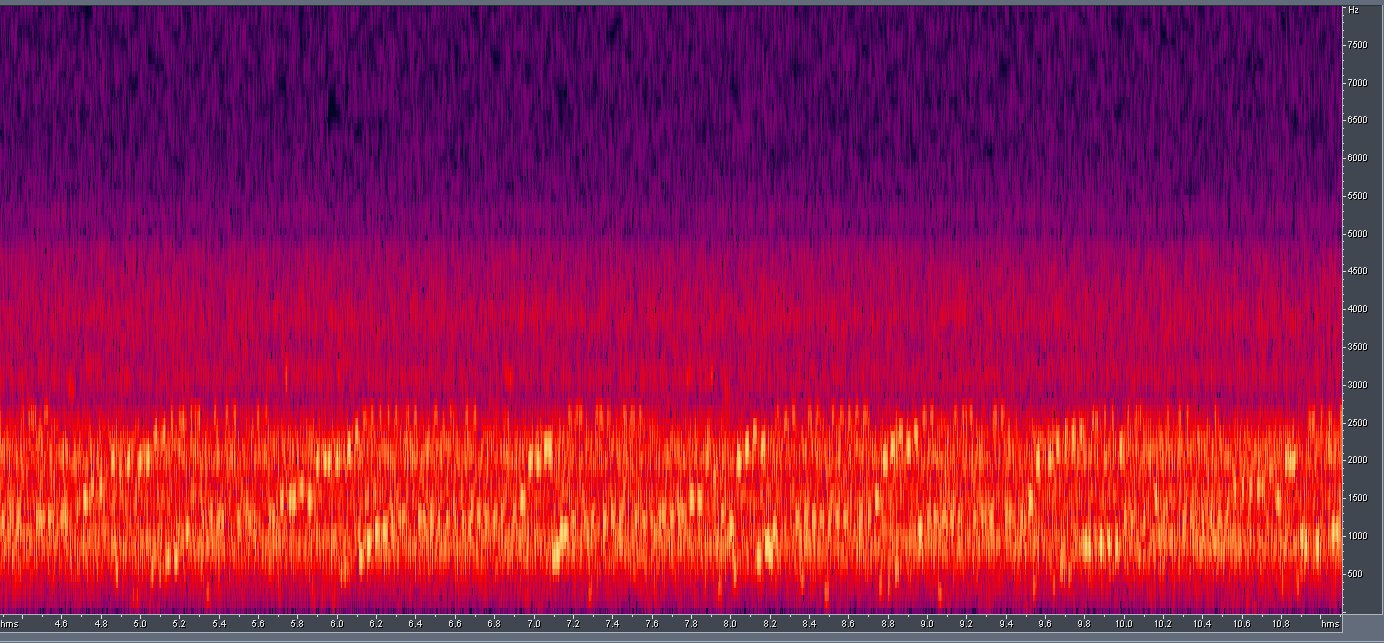Click 1000 on the frequency ruler

1356,536
